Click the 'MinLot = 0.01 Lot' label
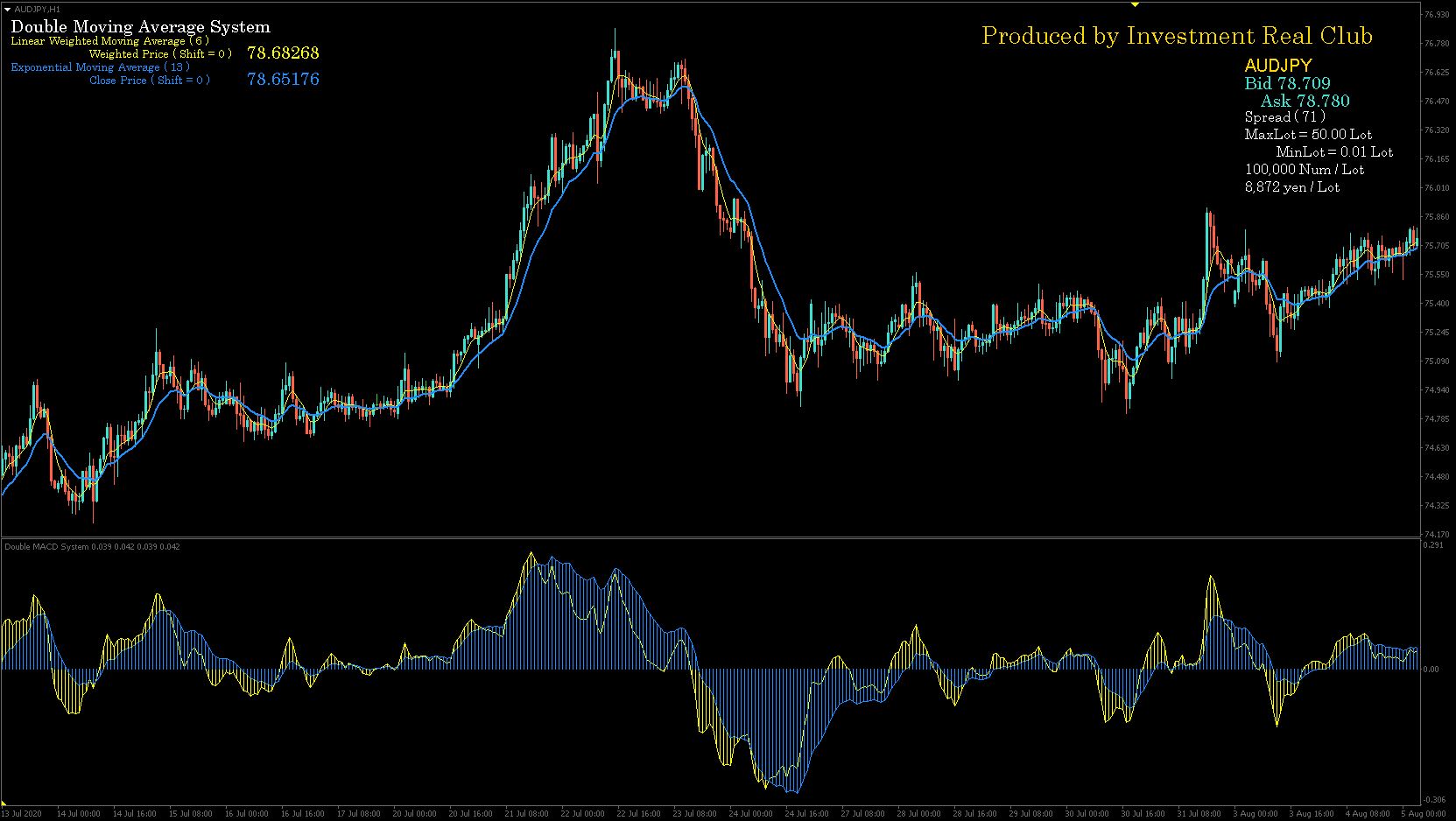The height and width of the screenshot is (821, 1456). 1334,152
